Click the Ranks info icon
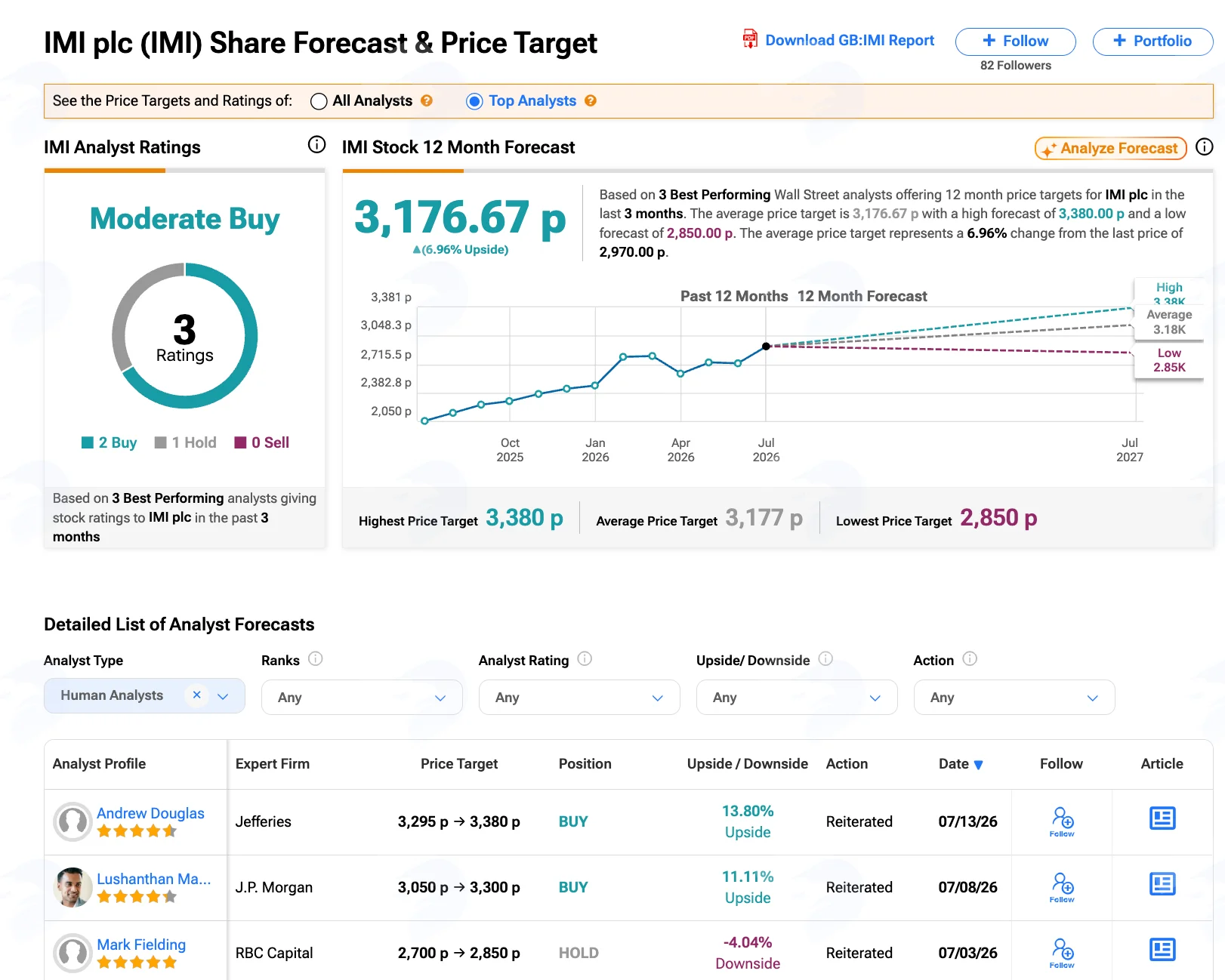 click(x=316, y=659)
